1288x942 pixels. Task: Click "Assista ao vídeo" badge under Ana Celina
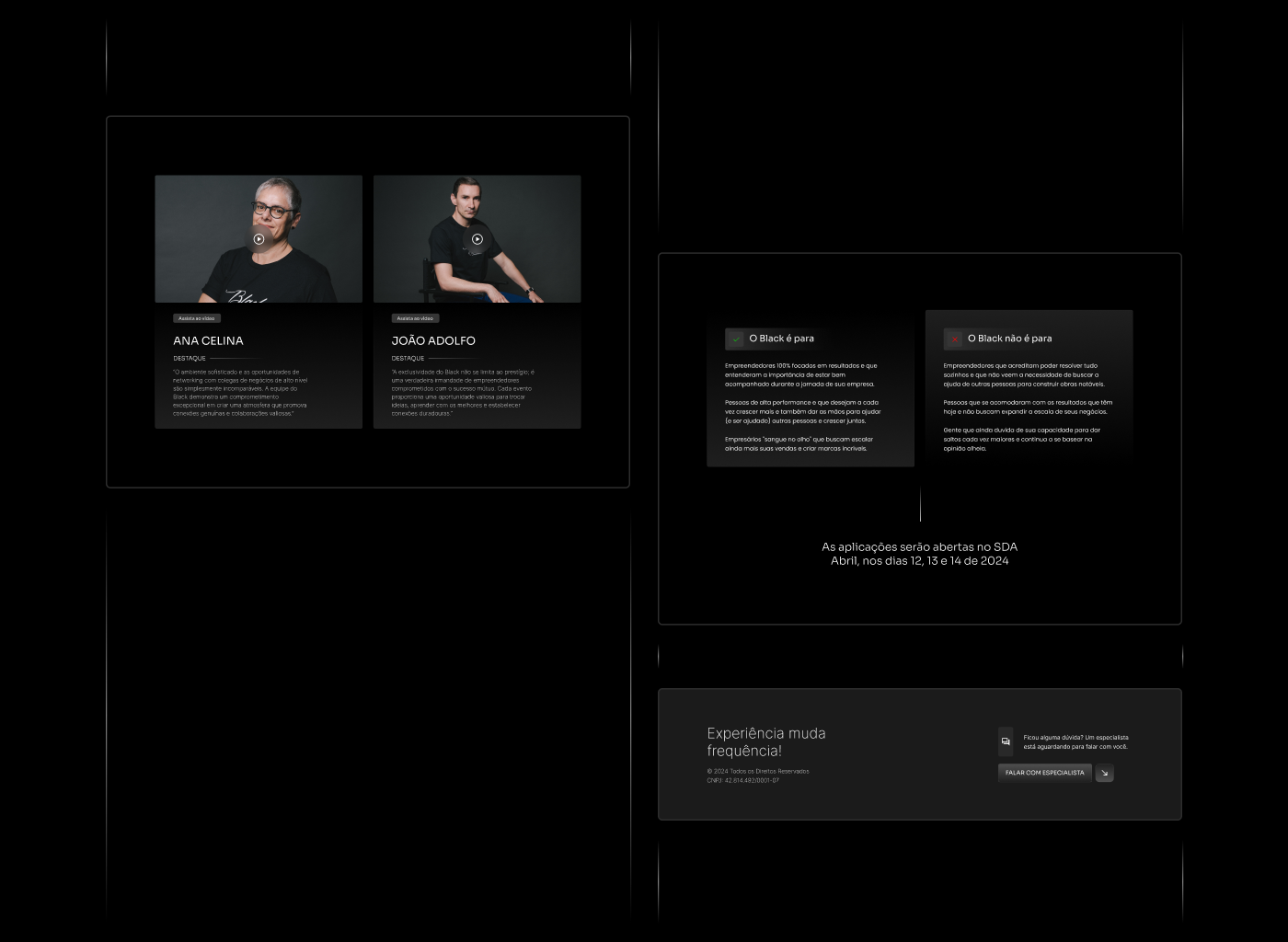point(197,318)
